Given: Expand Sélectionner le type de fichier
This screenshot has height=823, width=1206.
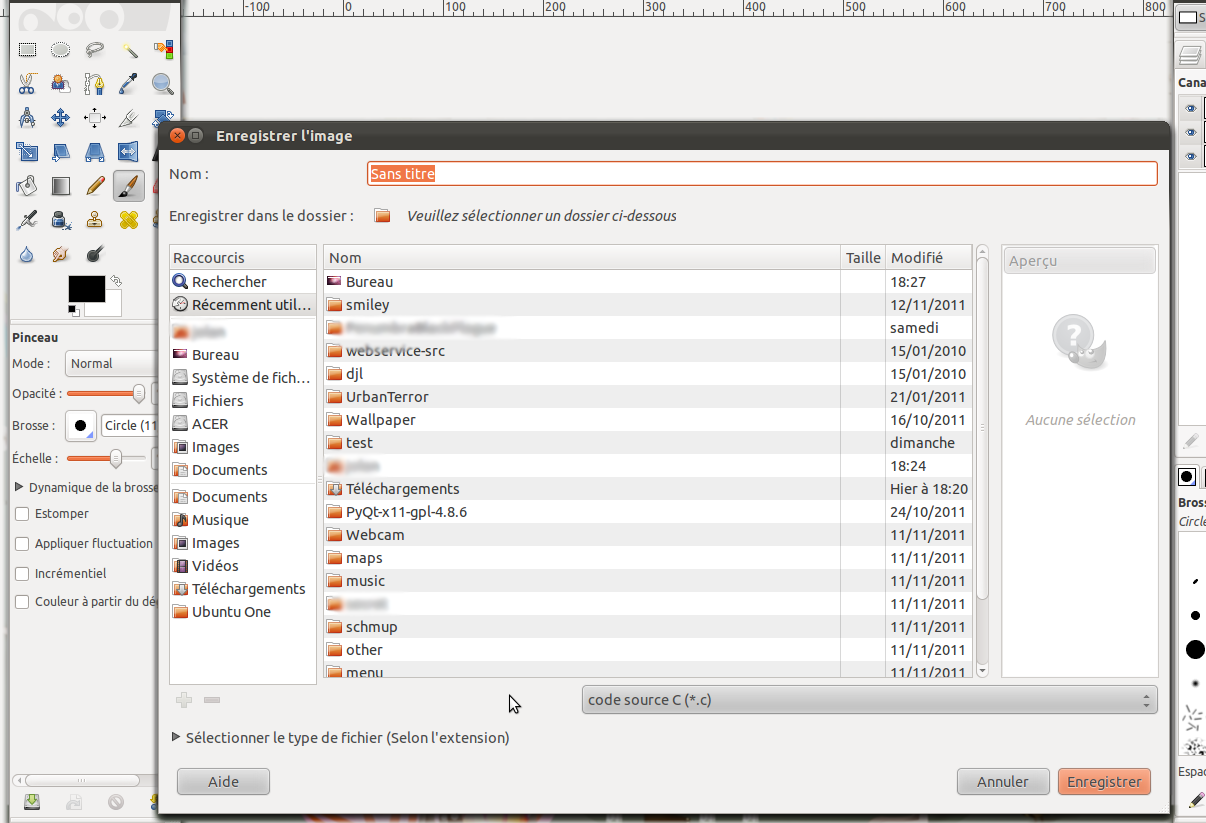Looking at the screenshot, I should [177, 738].
